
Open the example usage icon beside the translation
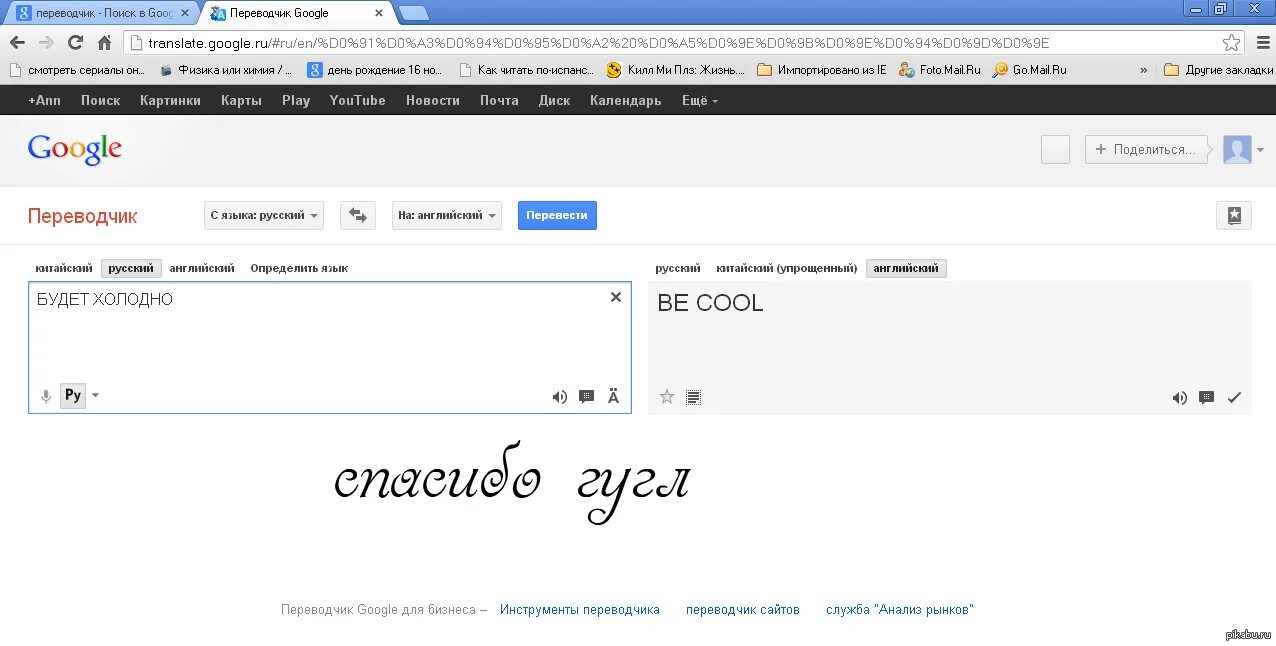pos(1207,398)
